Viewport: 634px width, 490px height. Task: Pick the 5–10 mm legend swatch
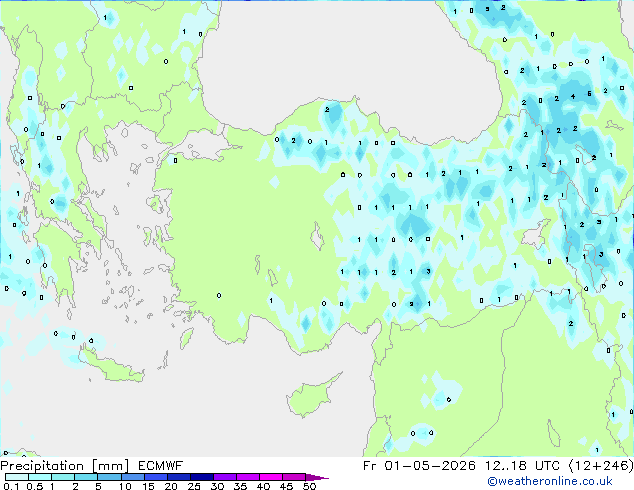pyautogui.click(x=109, y=477)
